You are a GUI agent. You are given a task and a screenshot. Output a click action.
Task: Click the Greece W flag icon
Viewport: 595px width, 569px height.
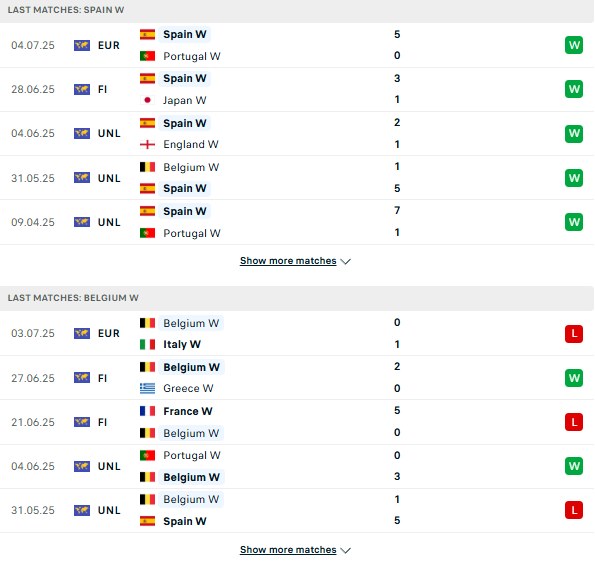(x=147, y=388)
